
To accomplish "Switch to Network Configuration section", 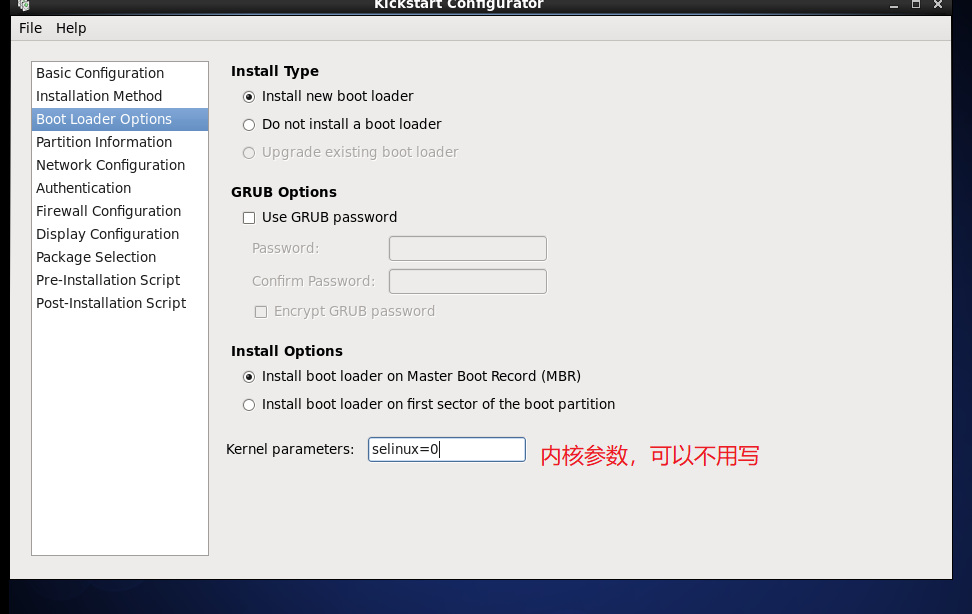I will [120, 165].
